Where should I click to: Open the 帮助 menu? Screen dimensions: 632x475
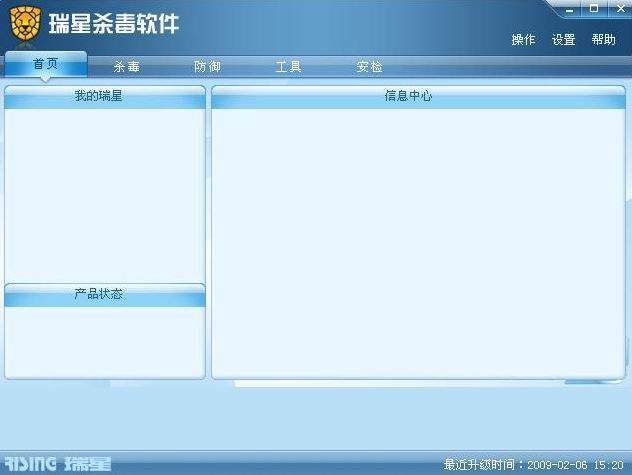coord(603,40)
